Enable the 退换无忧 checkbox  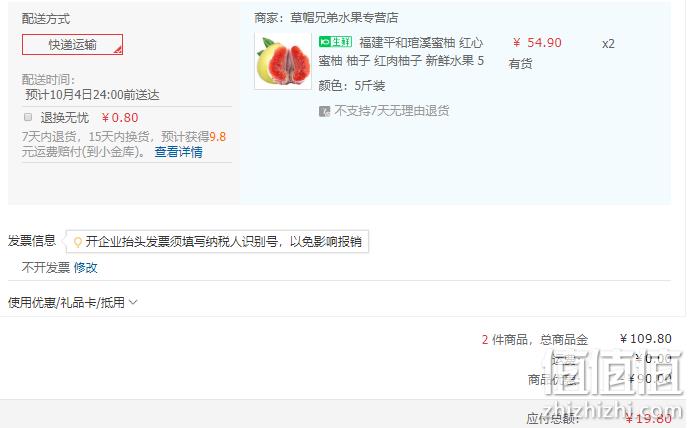tap(28, 117)
